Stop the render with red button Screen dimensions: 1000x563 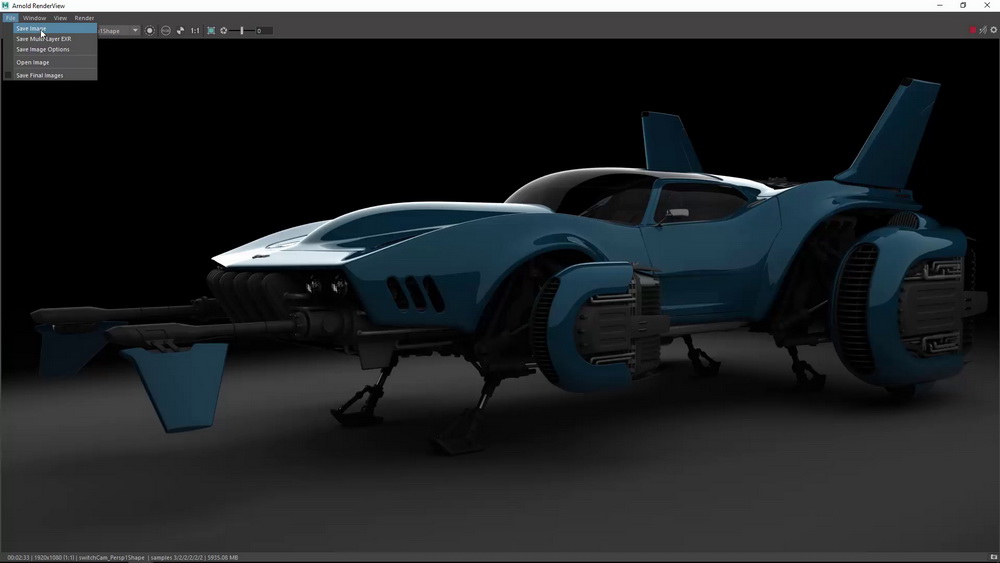coord(973,30)
